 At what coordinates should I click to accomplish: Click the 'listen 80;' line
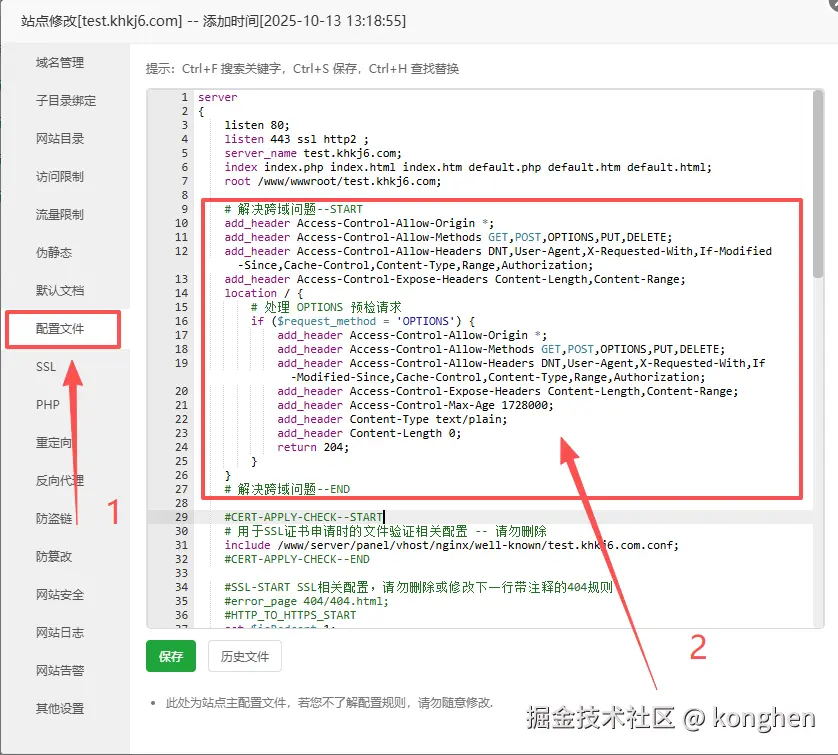(257, 125)
